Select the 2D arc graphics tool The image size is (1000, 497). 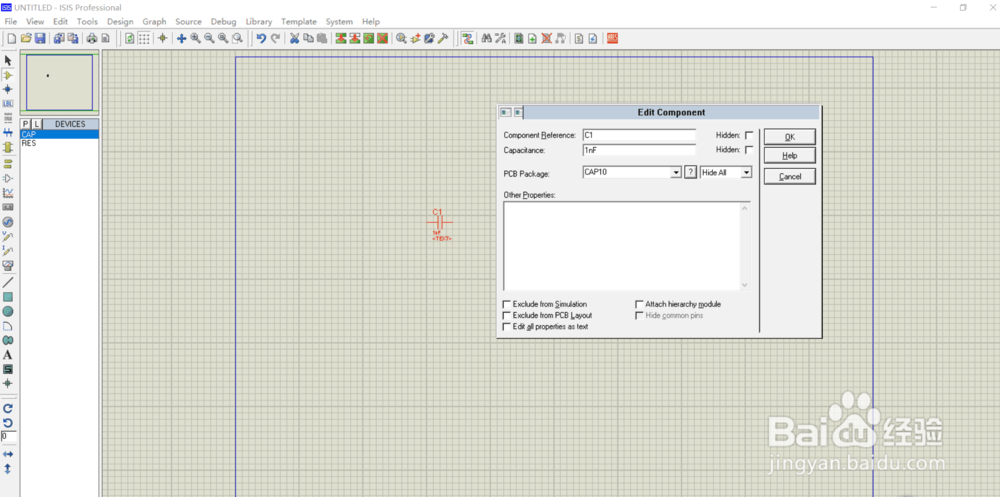point(8,326)
